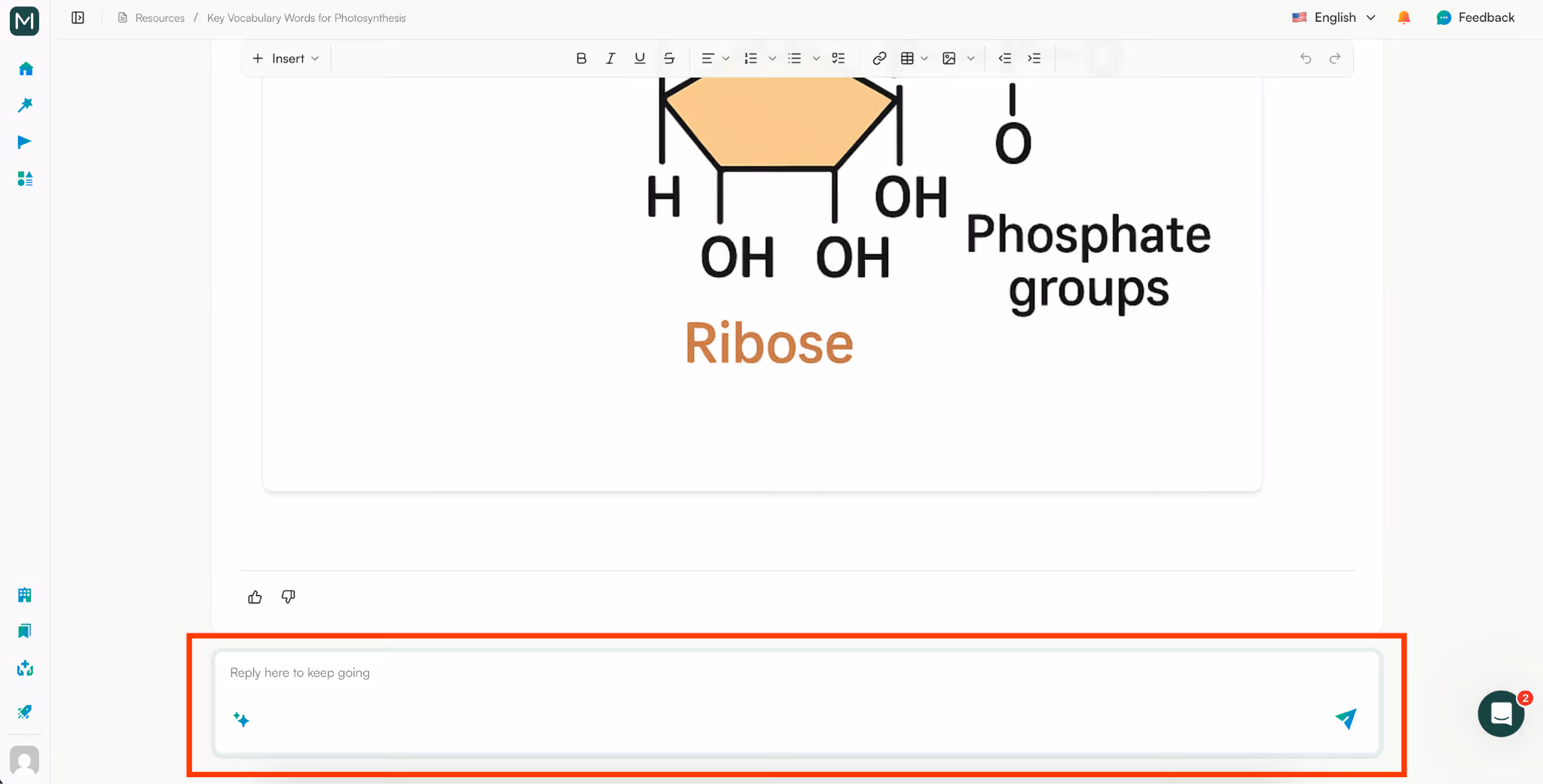Enable strikethrough formatting
This screenshot has height=784, width=1543.
pyautogui.click(x=668, y=58)
